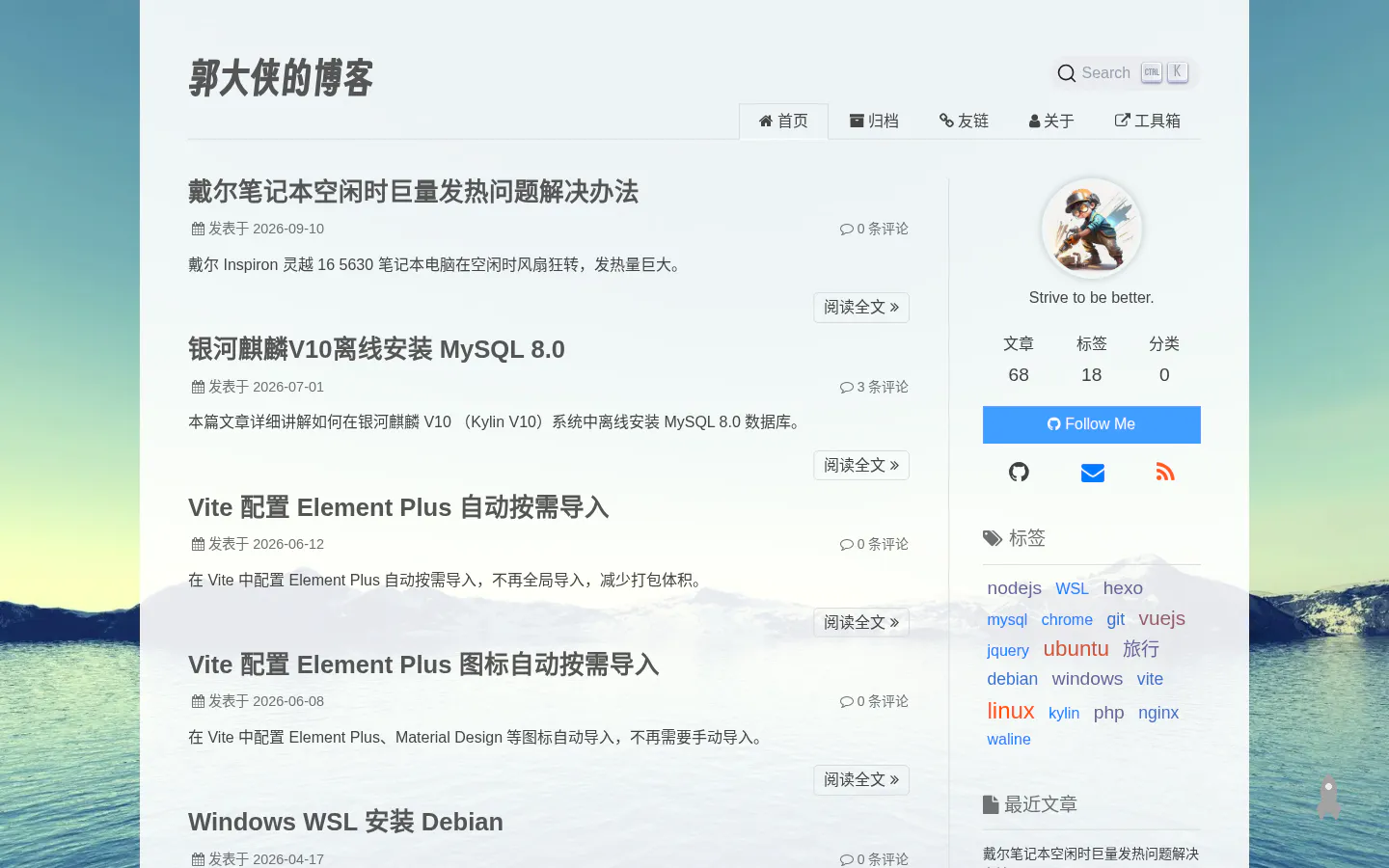Screen dimensions: 1389x868
Task: Click blog title 郭大侠的博客
Action: click(x=281, y=78)
